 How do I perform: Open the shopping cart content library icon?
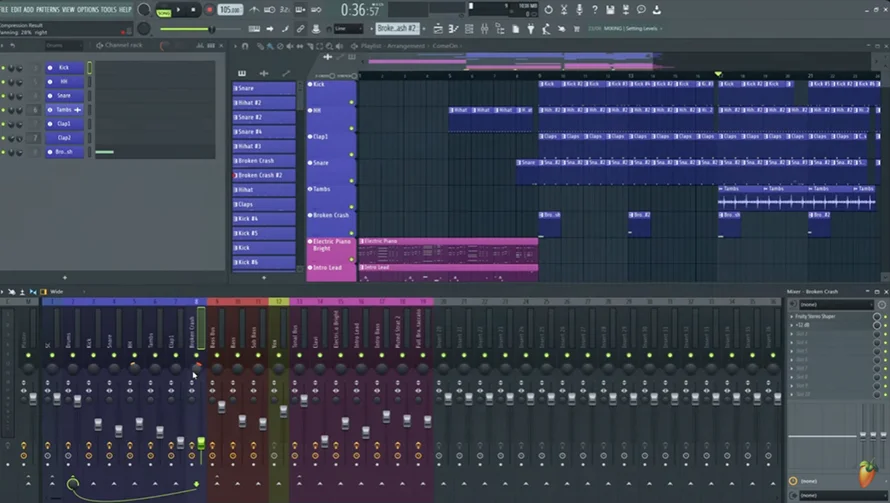click(x=577, y=29)
